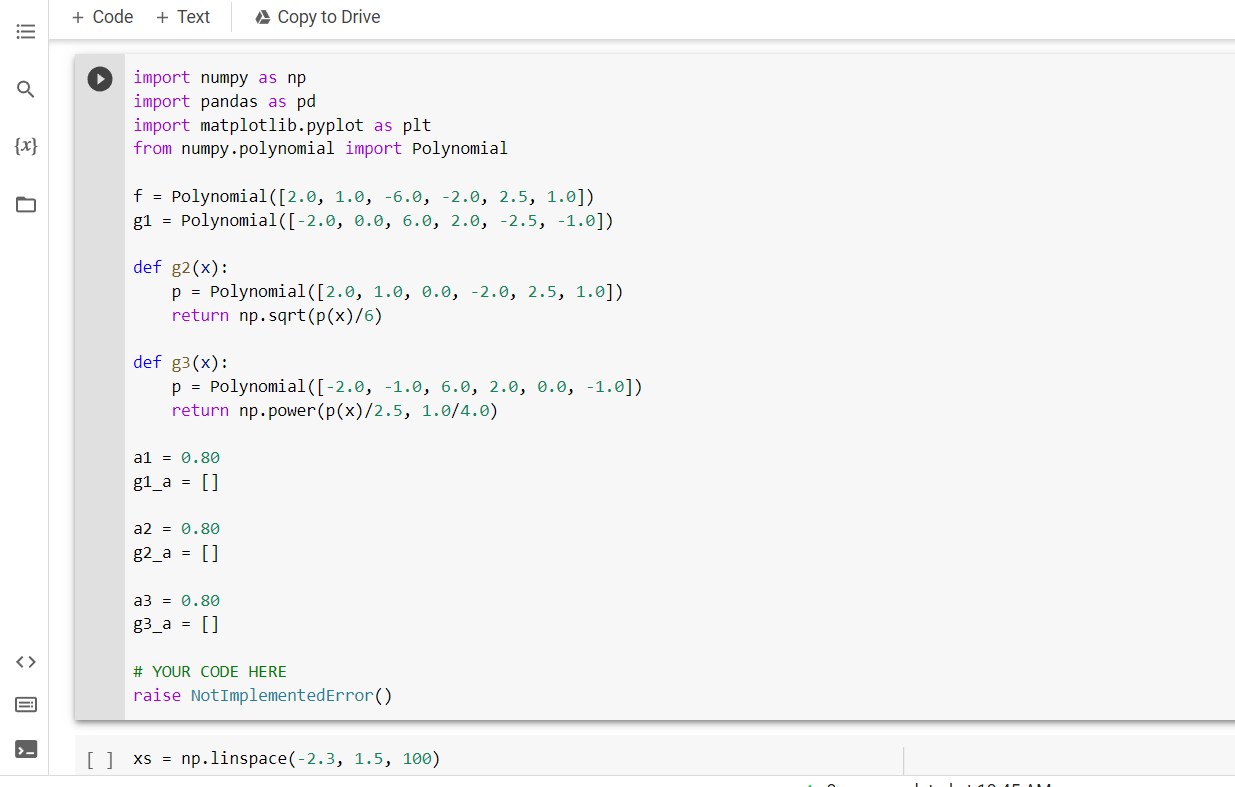Screen dimensions: 1235x787
Task: Add a new code cell
Action: [x=101, y=16]
